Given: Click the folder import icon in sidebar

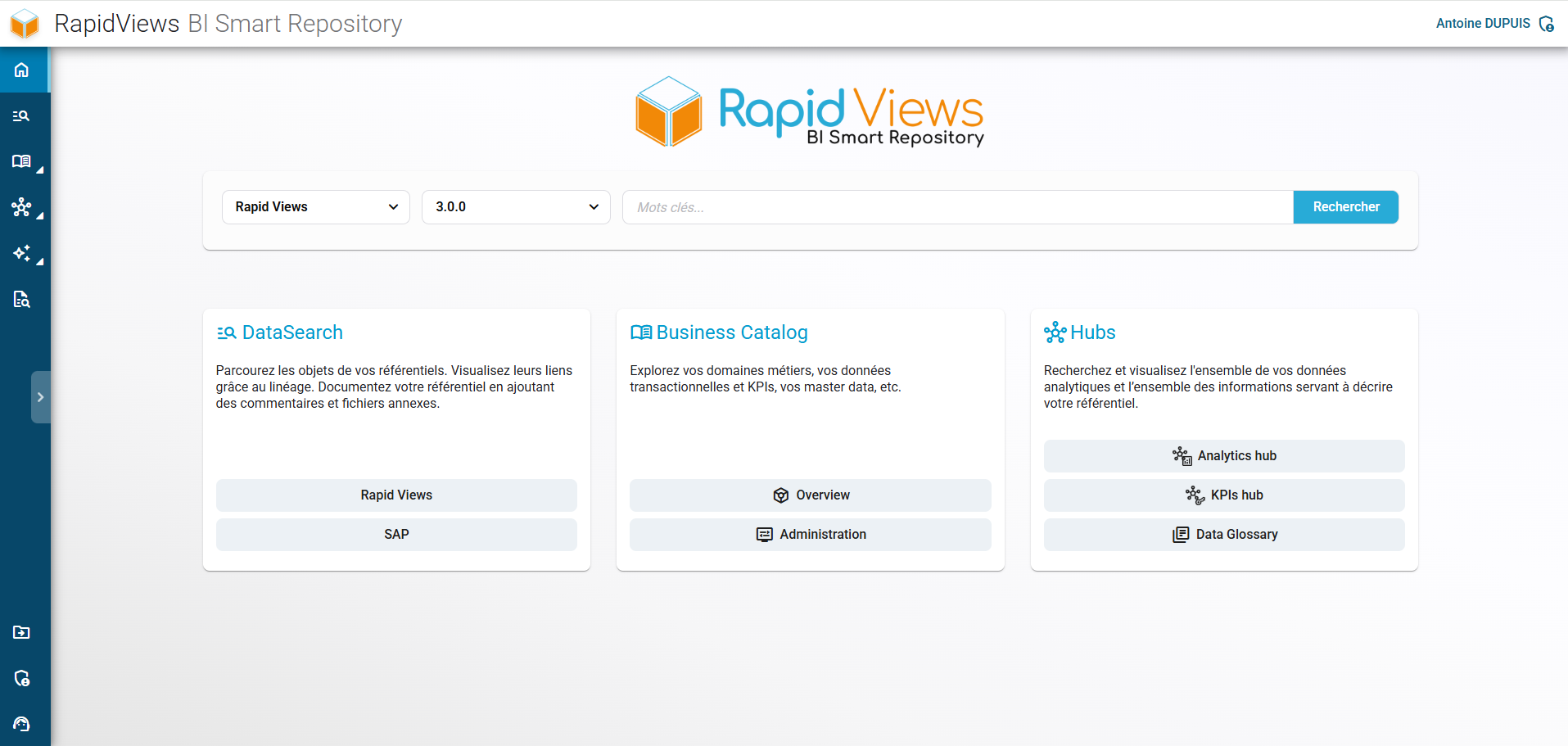Looking at the screenshot, I should point(22,632).
